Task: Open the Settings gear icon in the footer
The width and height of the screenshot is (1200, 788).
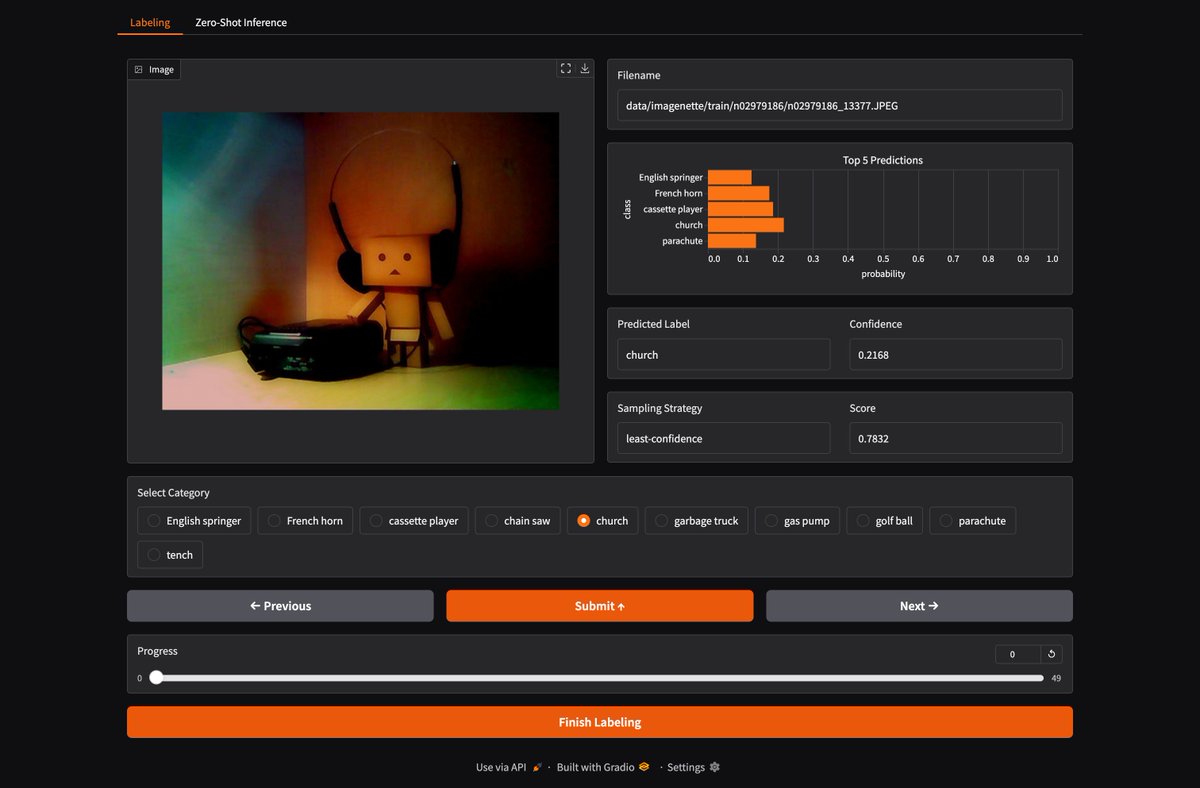Action: 714,767
